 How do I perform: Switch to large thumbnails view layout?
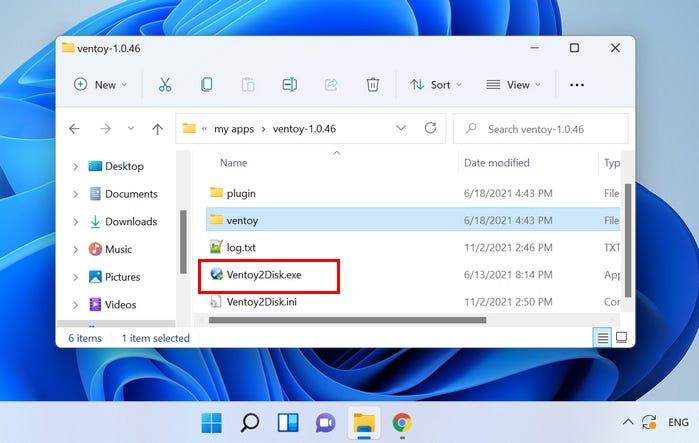tap(621, 337)
